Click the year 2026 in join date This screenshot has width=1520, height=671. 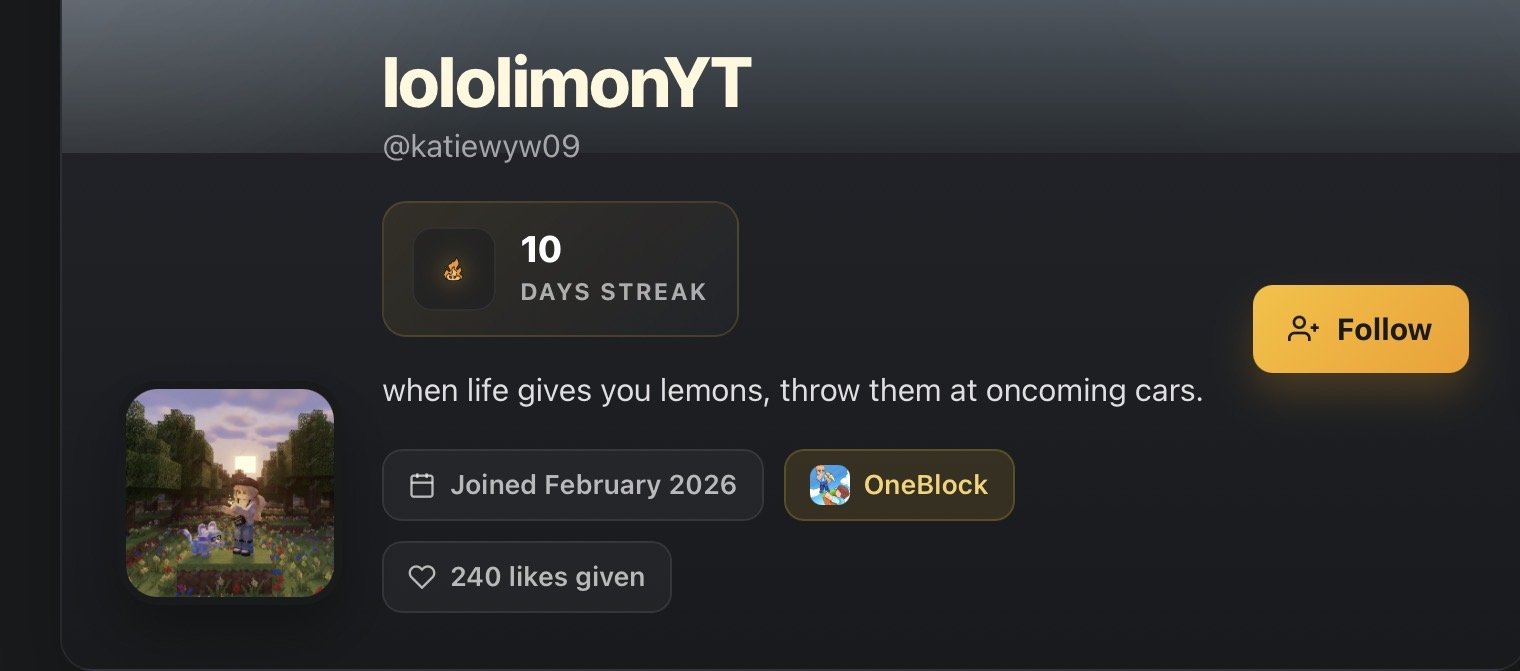(702, 485)
